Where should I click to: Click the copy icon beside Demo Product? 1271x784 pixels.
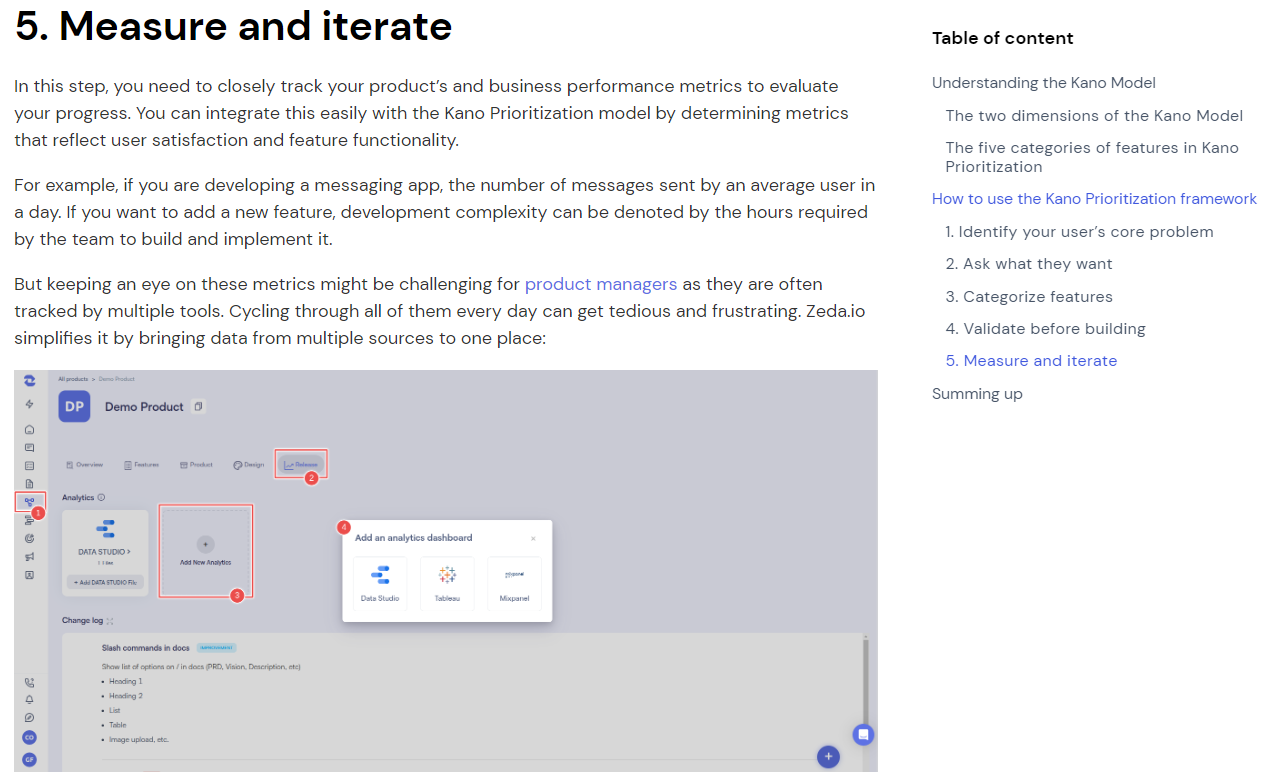coord(198,407)
